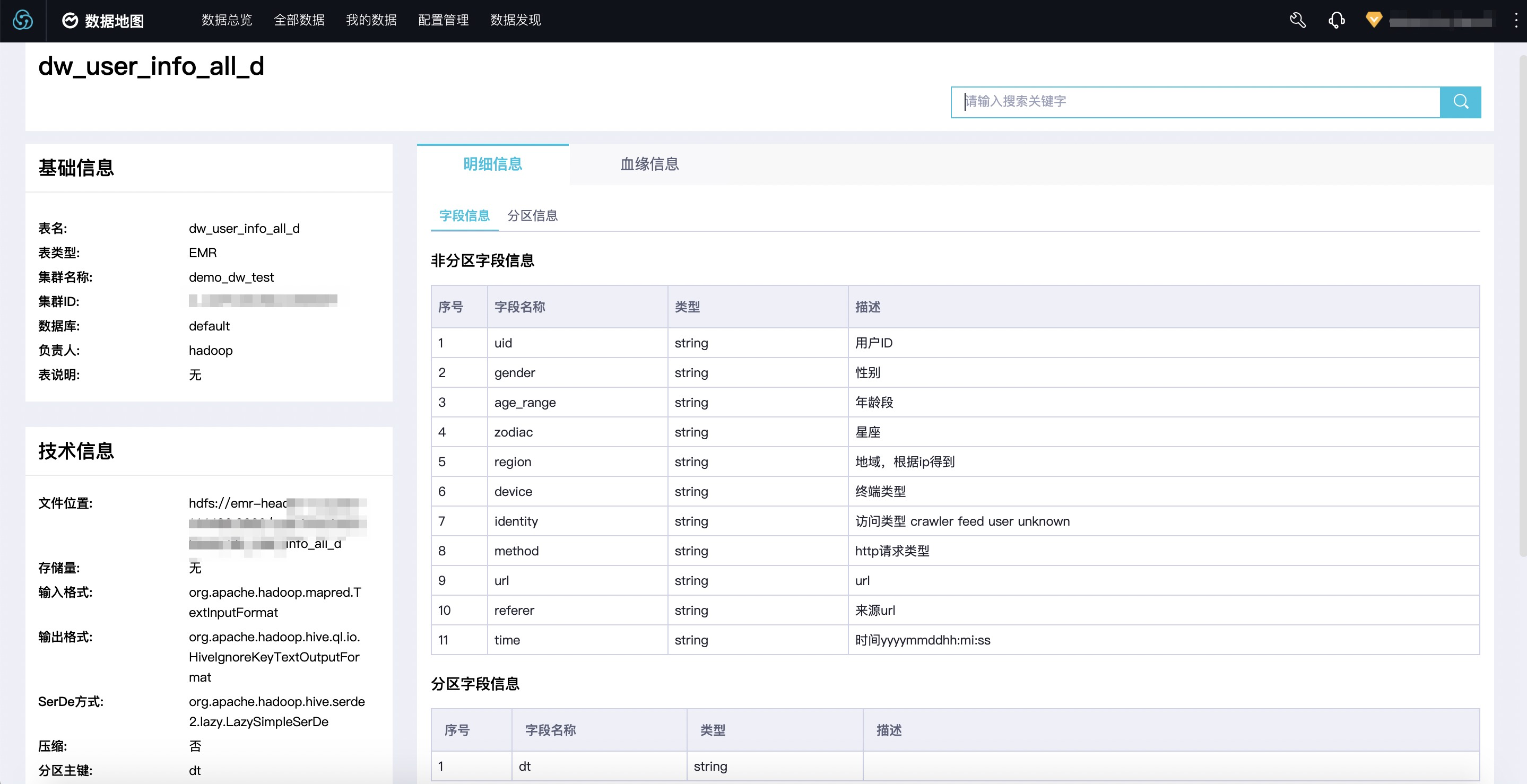Viewport: 1527px width, 784px height.
Task: Select the 字段信息 sub-tab
Action: [464, 216]
